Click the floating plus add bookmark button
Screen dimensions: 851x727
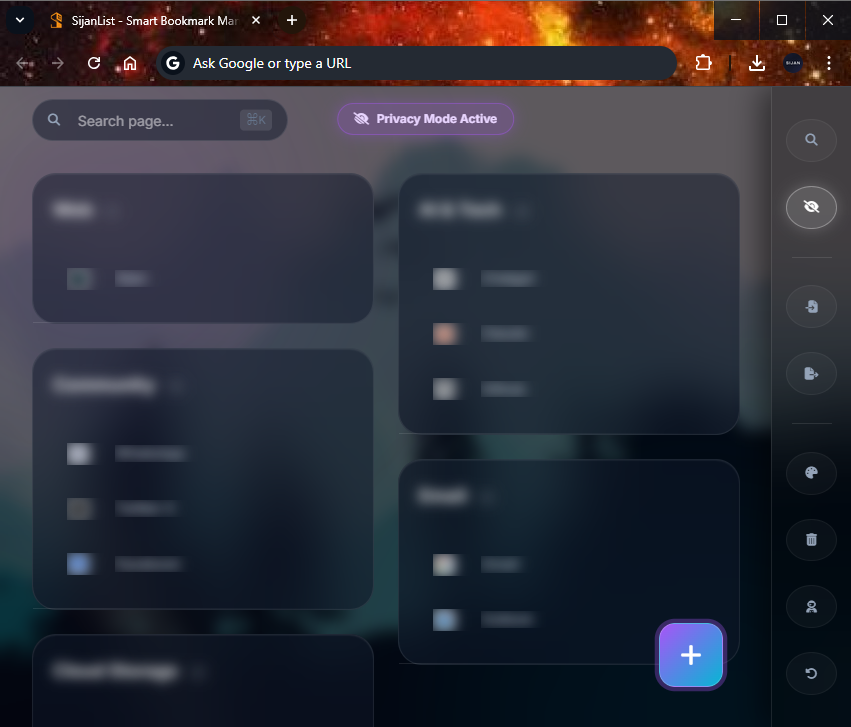690,655
